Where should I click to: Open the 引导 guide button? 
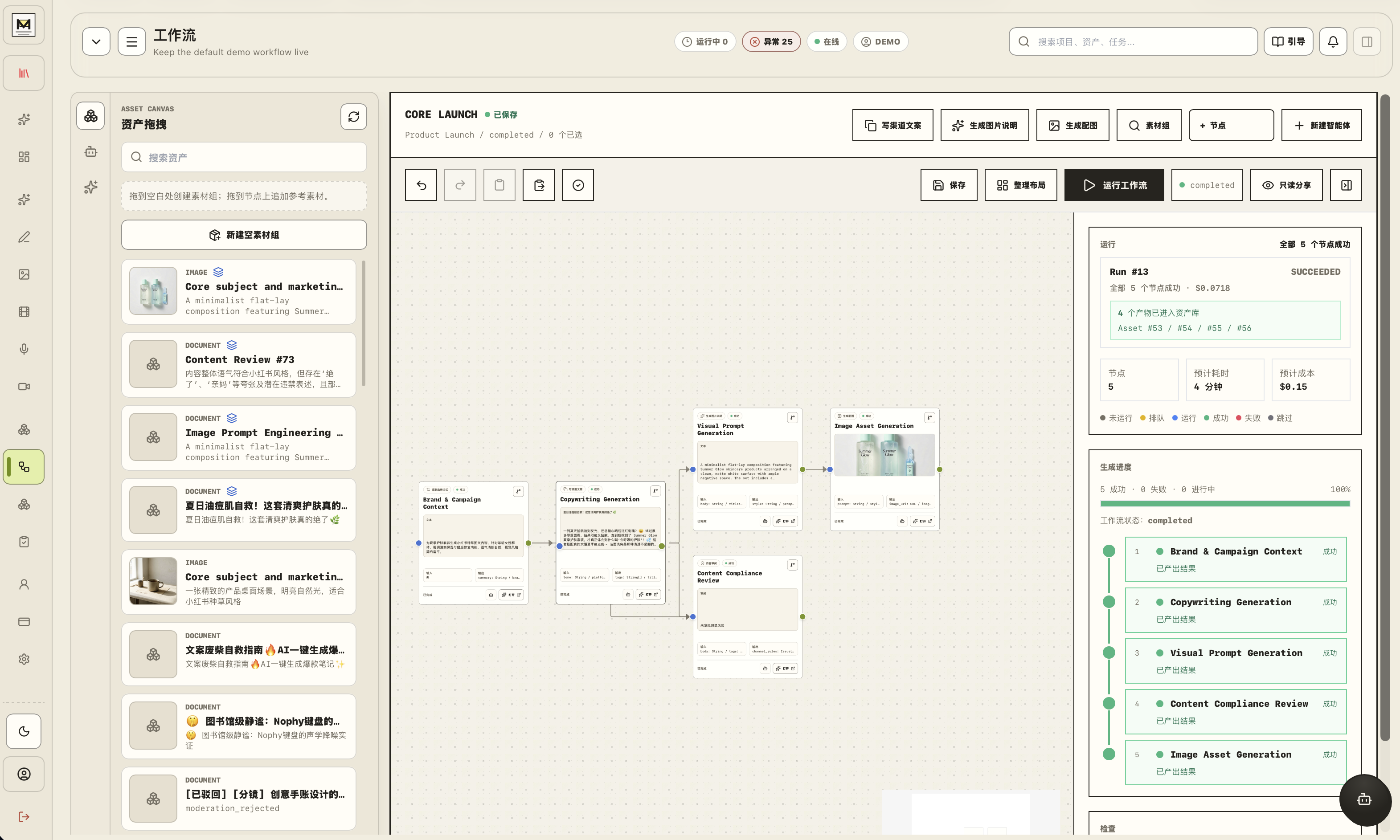(x=1289, y=42)
